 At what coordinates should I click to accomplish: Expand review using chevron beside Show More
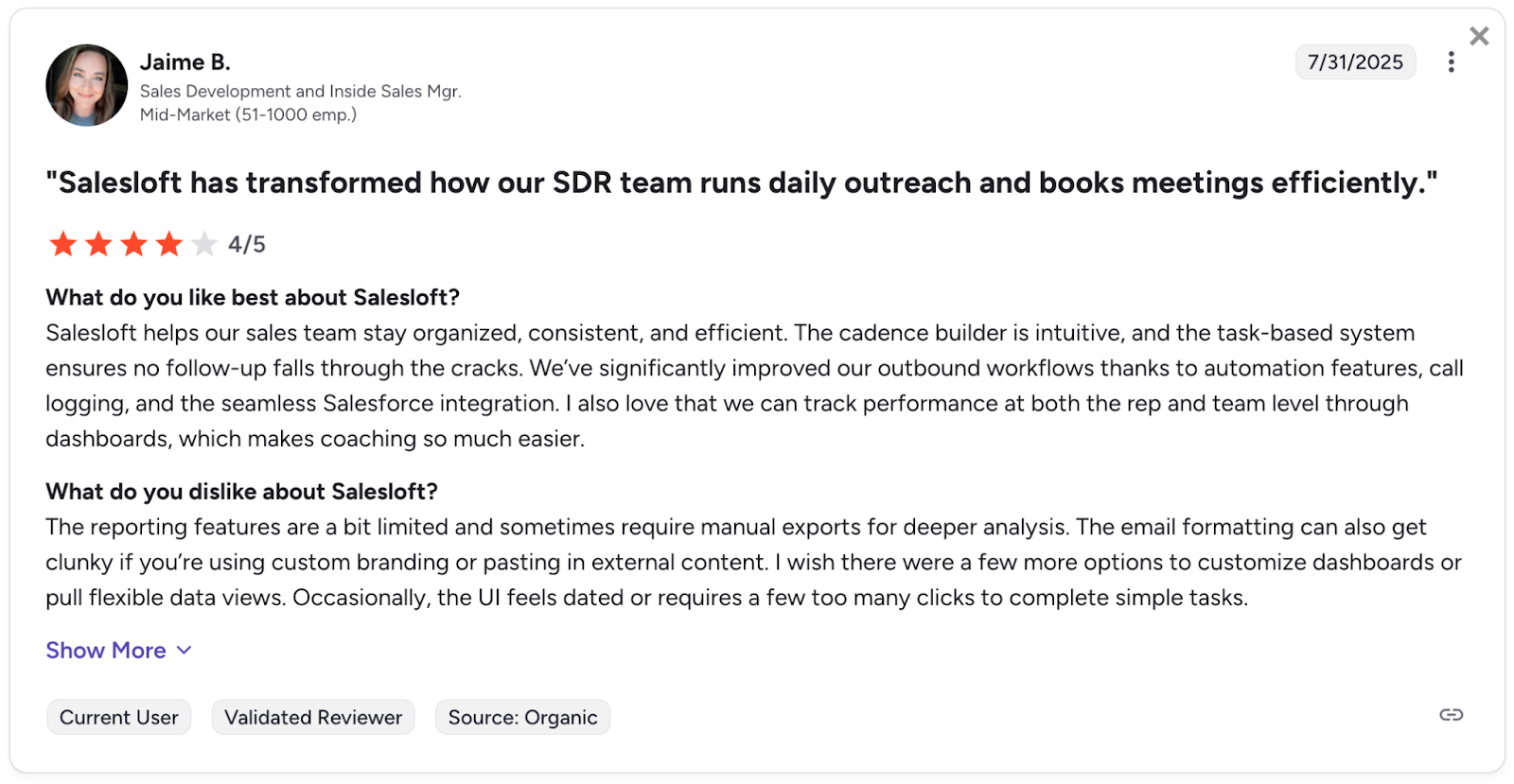pyautogui.click(x=185, y=651)
